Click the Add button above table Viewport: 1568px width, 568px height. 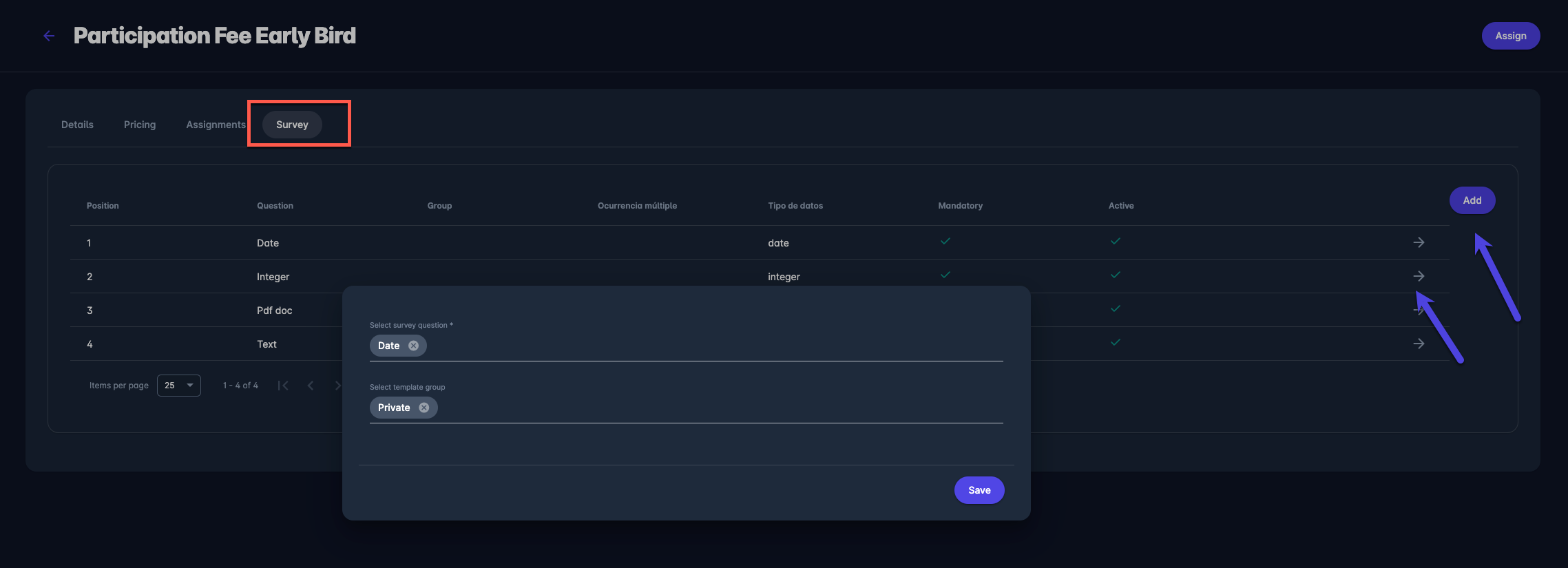[x=1472, y=200]
